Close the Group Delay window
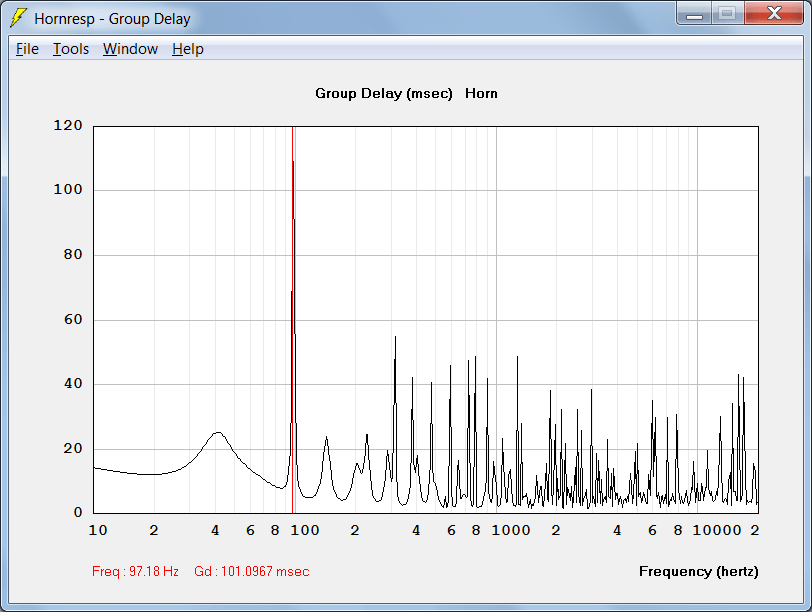 coord(774,14)
